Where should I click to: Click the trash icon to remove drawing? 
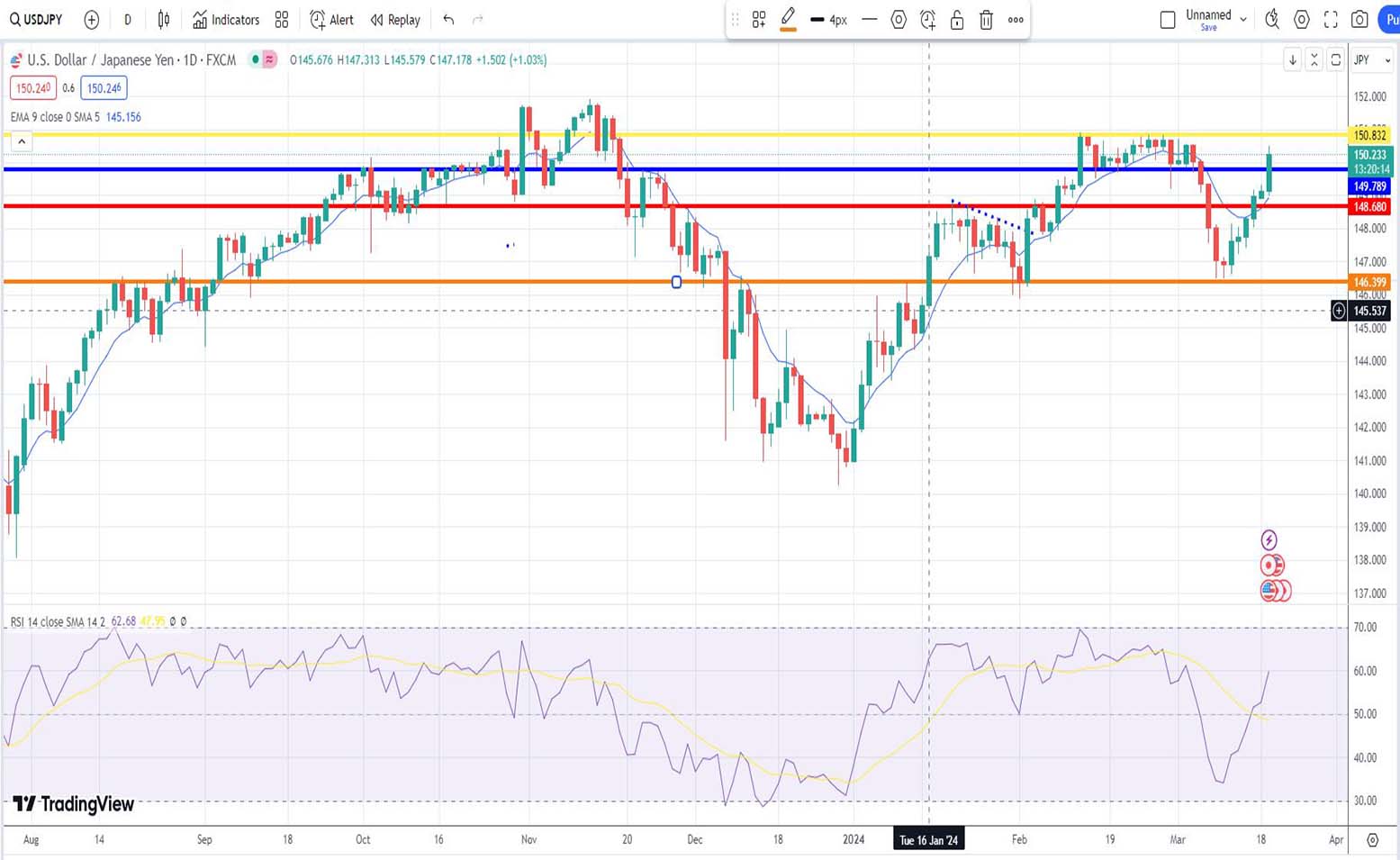tap(986, 20)
